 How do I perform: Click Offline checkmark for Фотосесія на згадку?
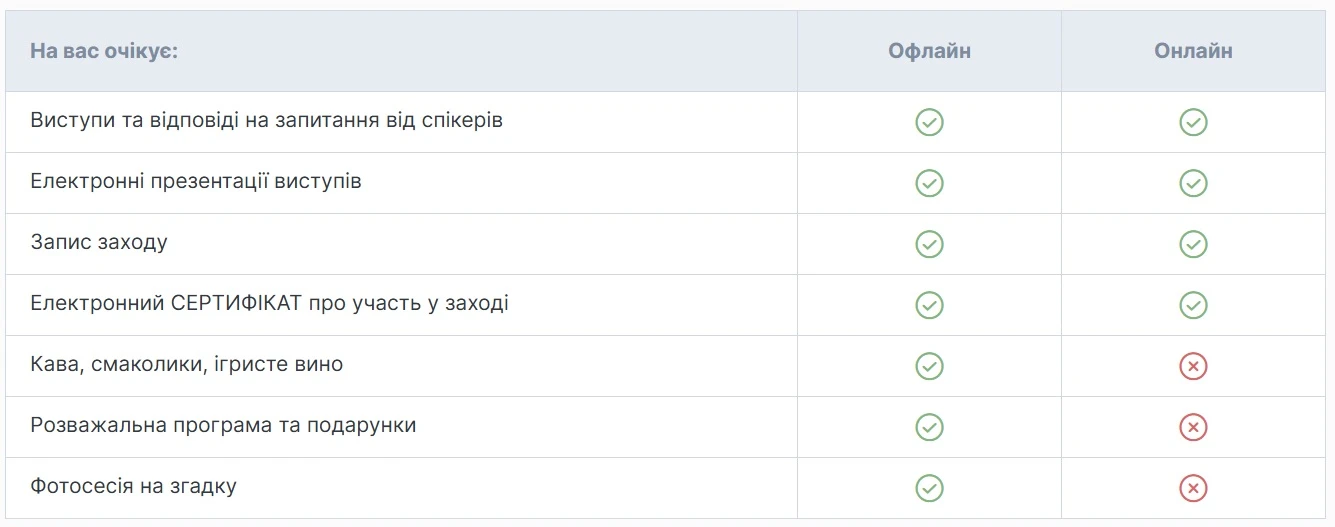(929, 488)
